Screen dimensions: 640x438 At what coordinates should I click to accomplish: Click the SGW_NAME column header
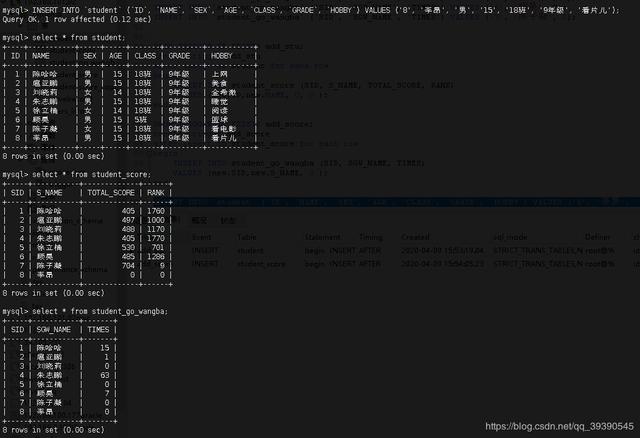[x=53, y=329]
